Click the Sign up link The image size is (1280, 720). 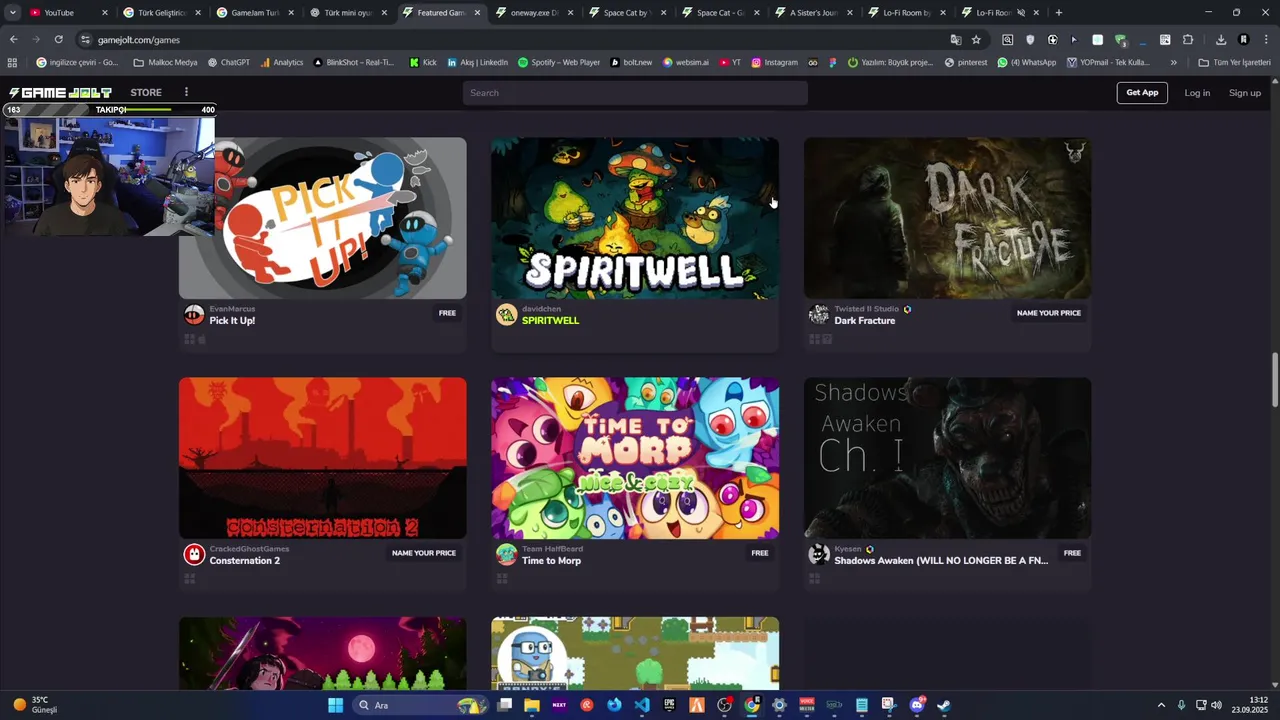[x=1245, y=93]
